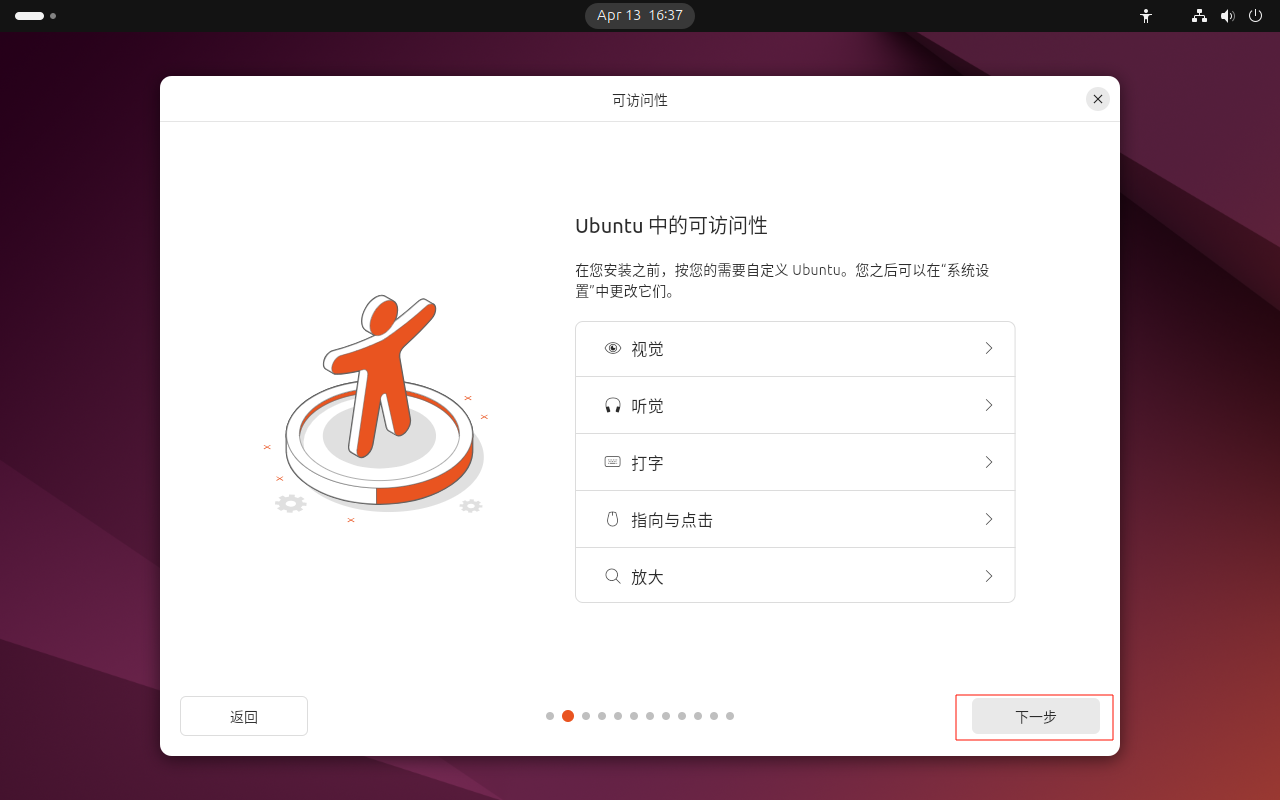
Task: Open the 放大 accessibility options
Action: 795,575
